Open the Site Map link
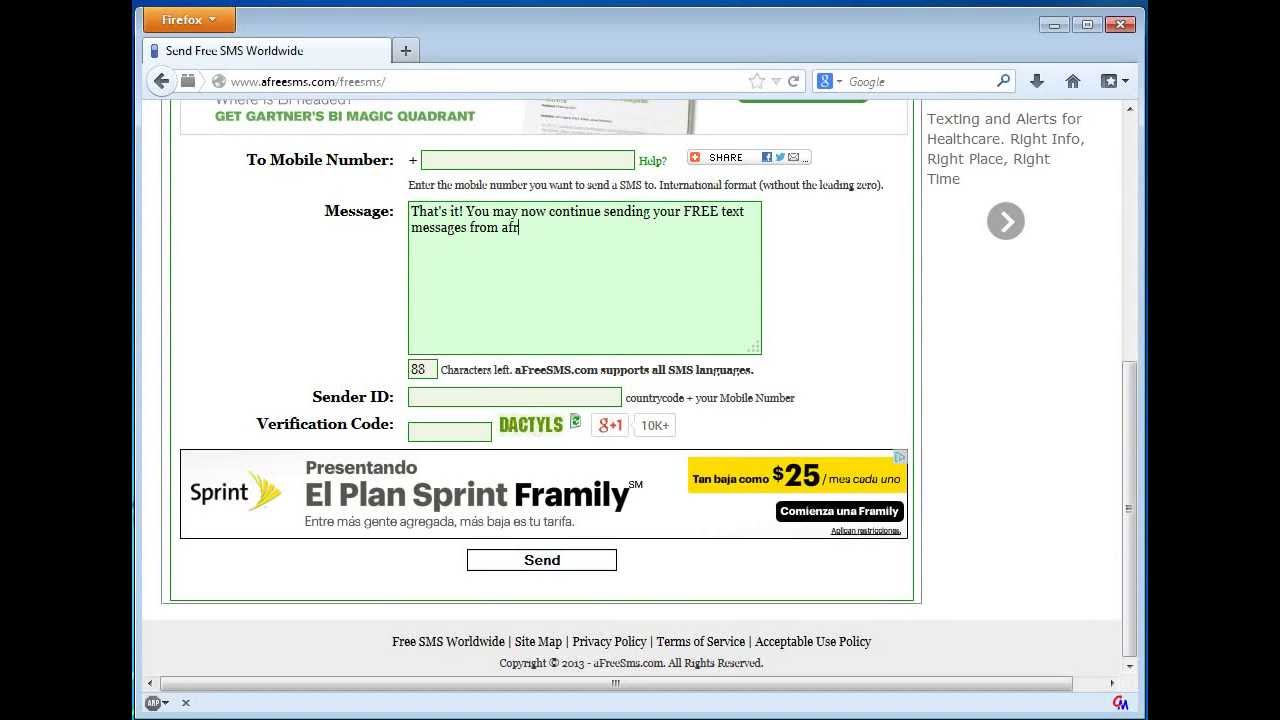The width and height of the screenshot is (1280, 720). pyautogui.click(x=538, y=642)
